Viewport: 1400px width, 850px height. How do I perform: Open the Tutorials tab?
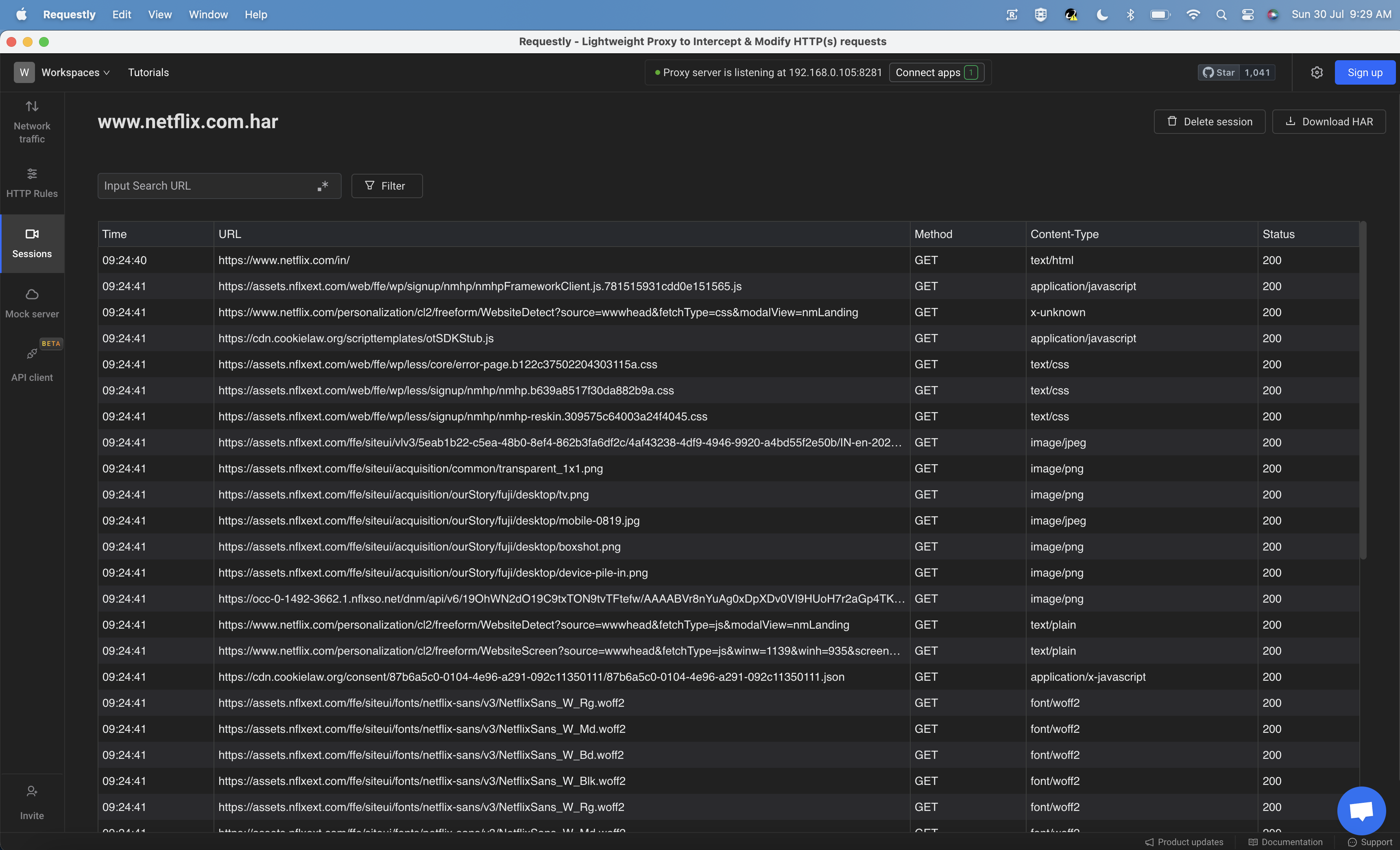pyautogui.click(x=148, y=72)
